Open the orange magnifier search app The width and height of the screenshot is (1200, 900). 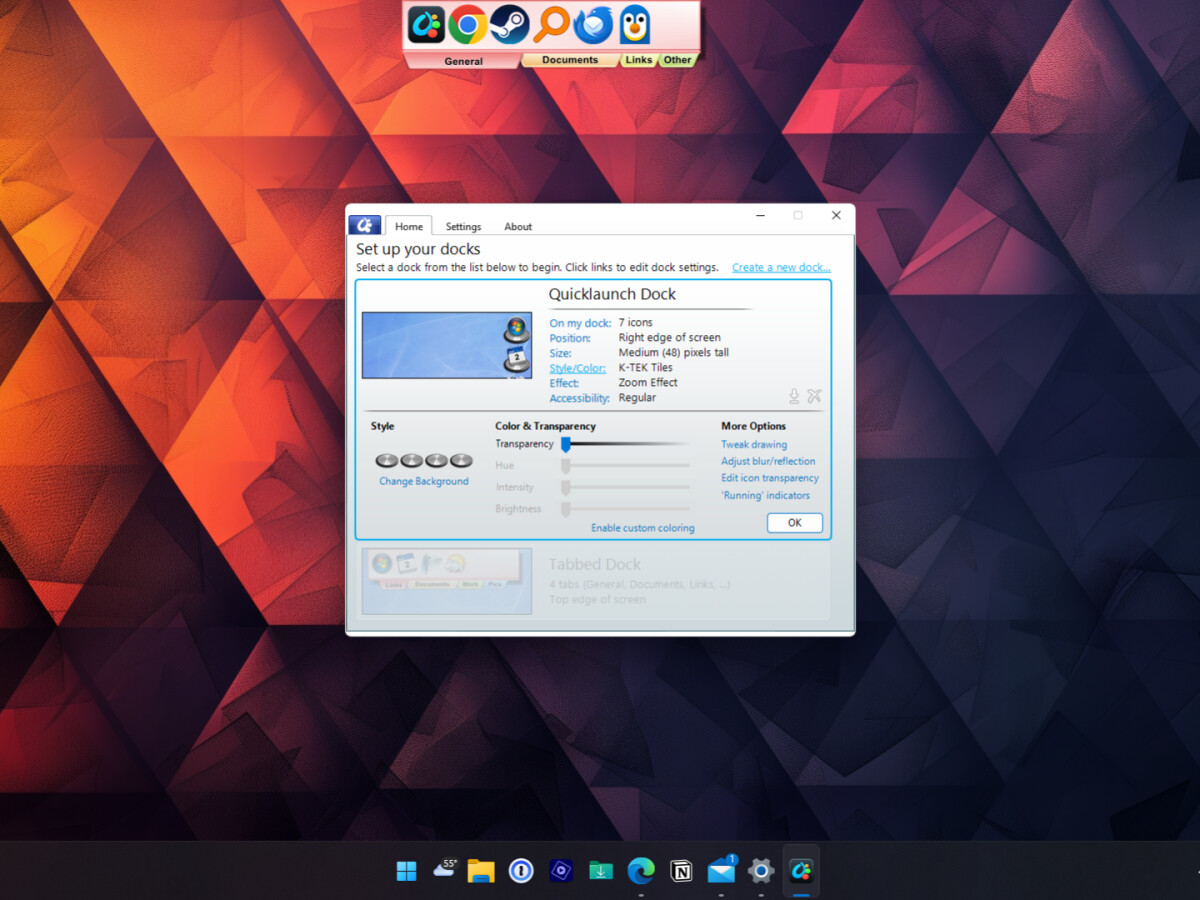551,24
